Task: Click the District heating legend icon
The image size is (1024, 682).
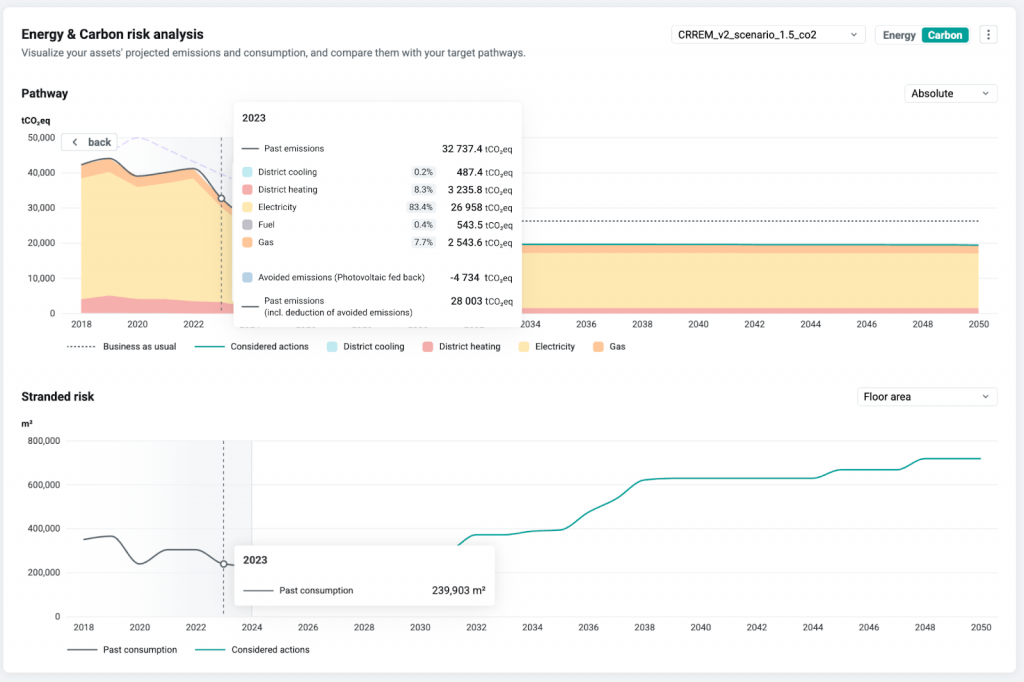Action: tap(427, 347)
